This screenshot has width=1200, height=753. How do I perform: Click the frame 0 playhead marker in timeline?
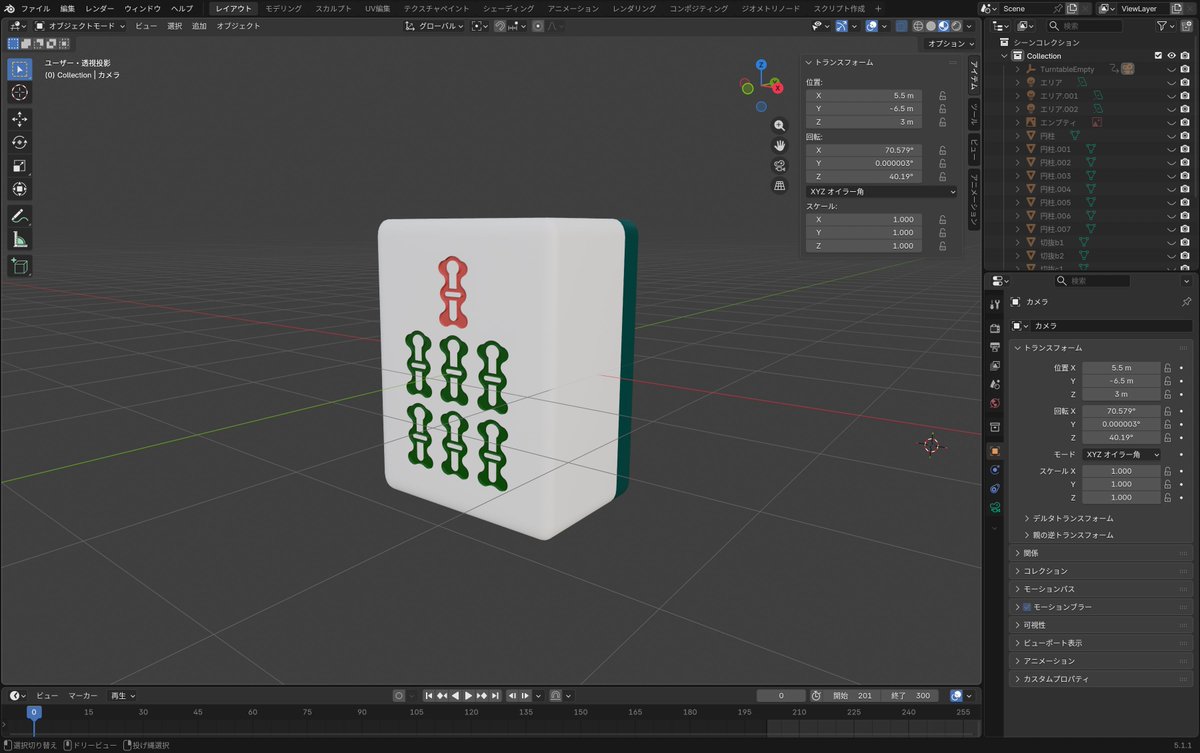(33, 712)
